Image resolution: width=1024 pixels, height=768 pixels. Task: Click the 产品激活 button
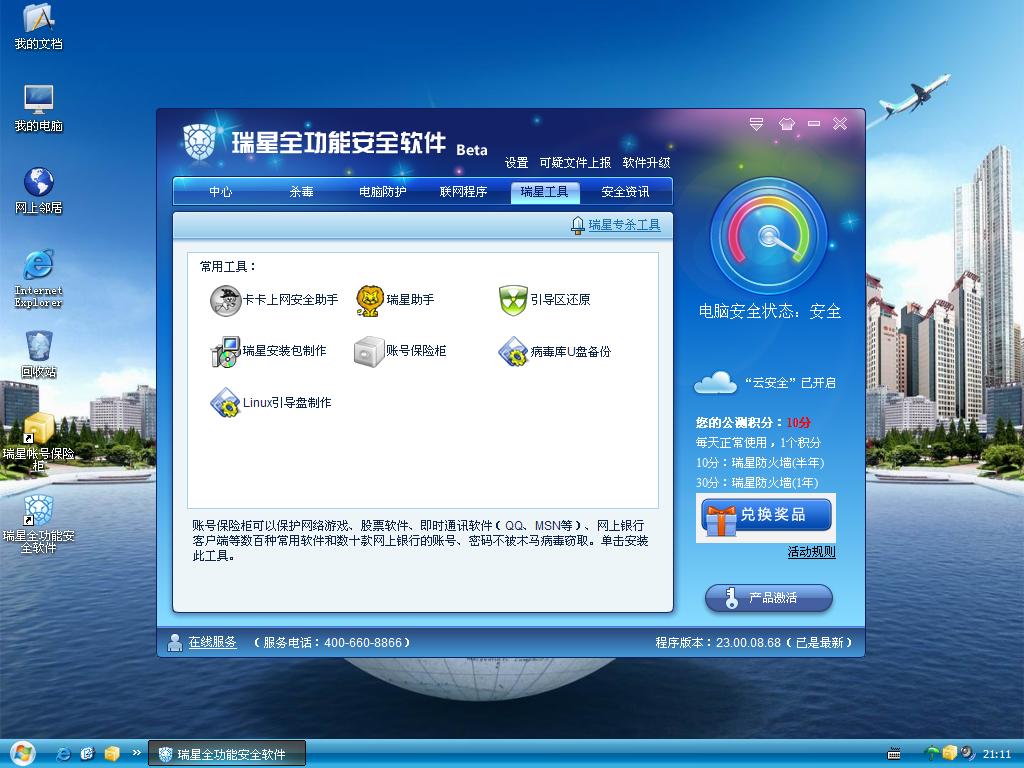(769, 598)
